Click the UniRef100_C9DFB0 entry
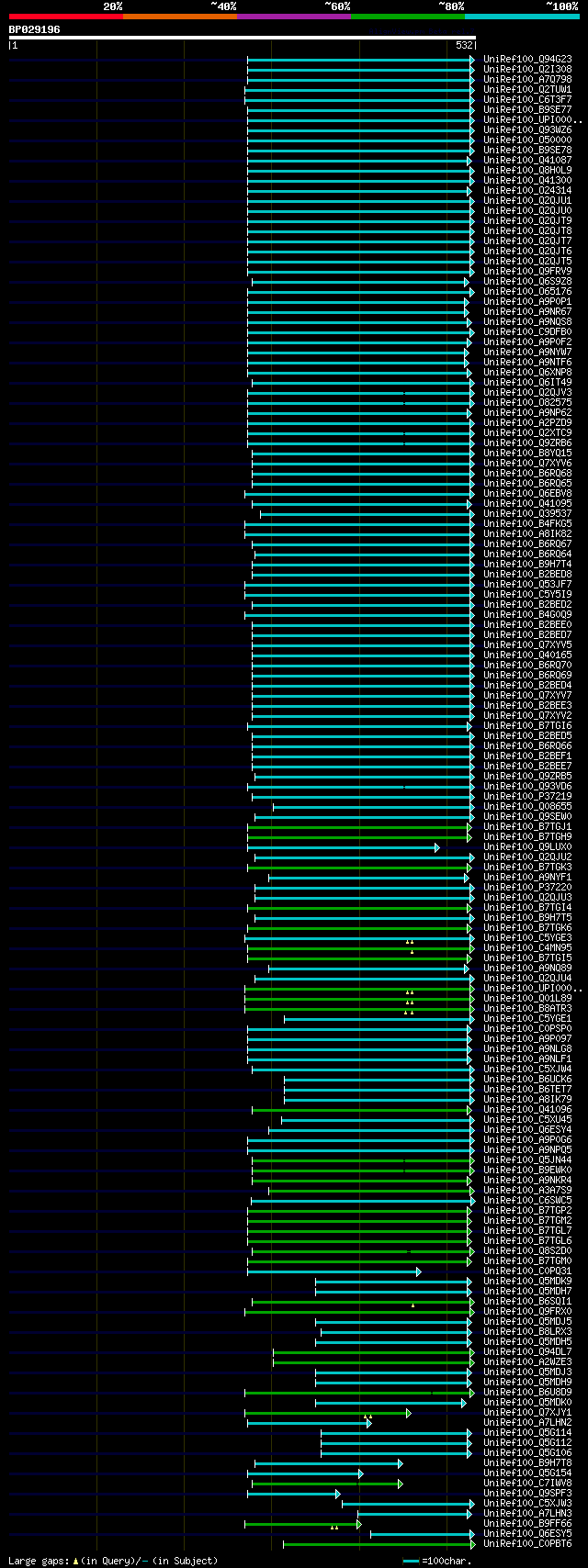Image resolution: width=588 pixels, height=1568 pixels. pos(527,331)
